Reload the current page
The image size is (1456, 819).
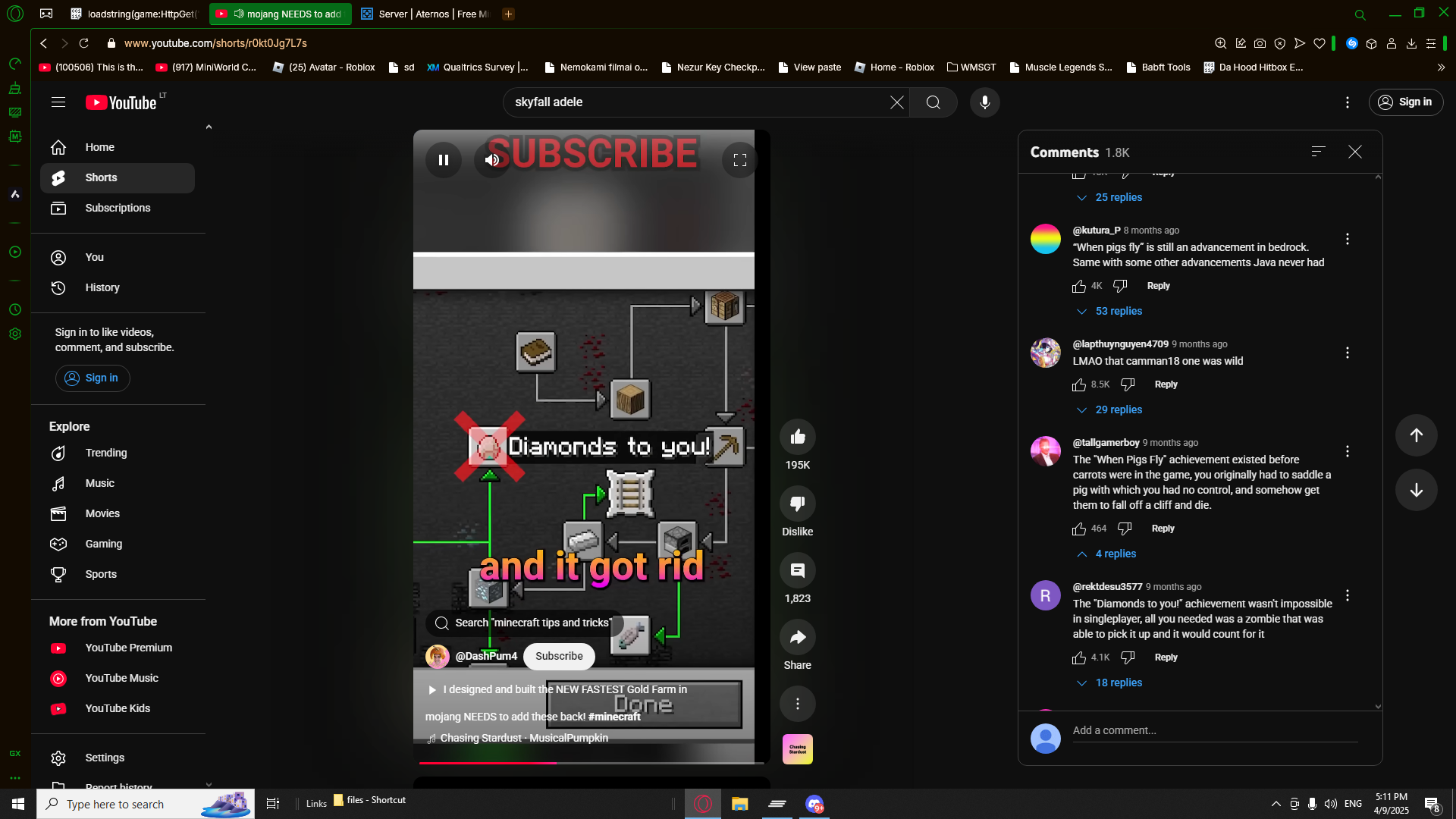[x=84, y=43]
